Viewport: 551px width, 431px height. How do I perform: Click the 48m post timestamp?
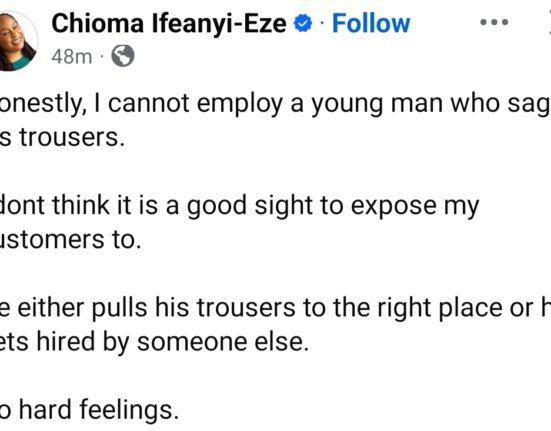tap(72, 57)
